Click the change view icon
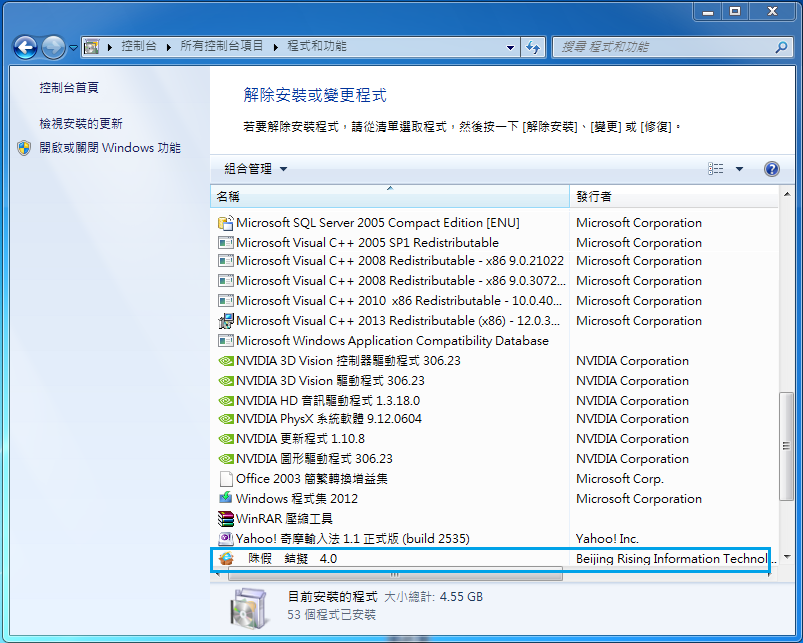The image size is (803, 643). click(x=715, y=169)
